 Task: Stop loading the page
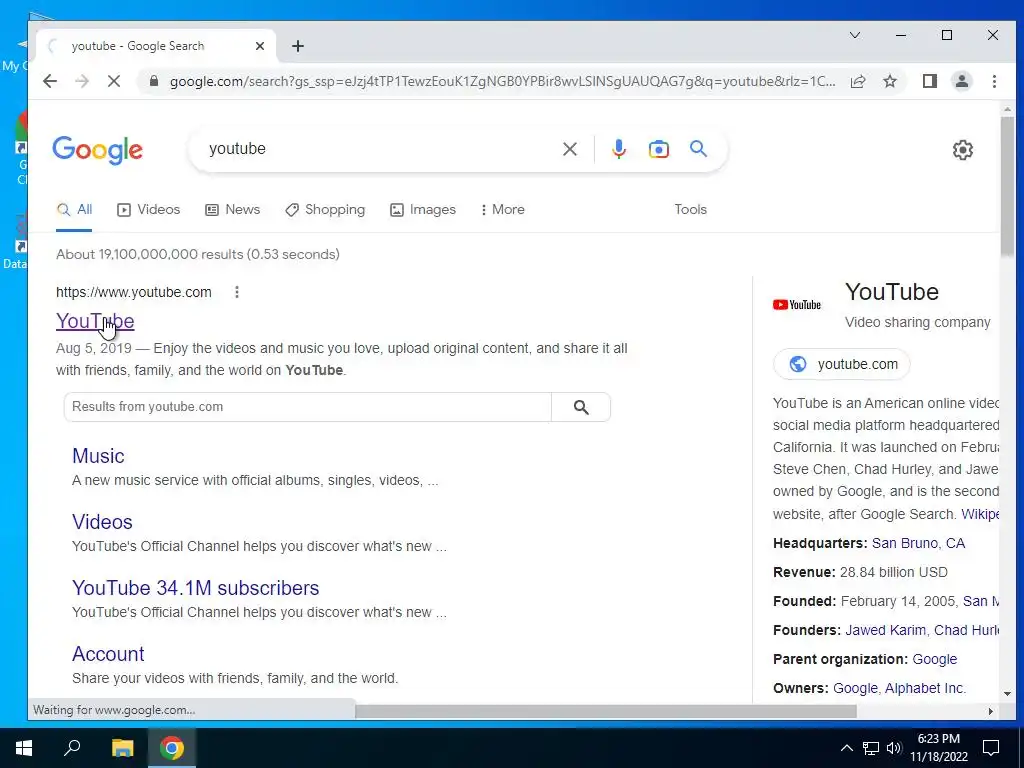click(114, 81)
